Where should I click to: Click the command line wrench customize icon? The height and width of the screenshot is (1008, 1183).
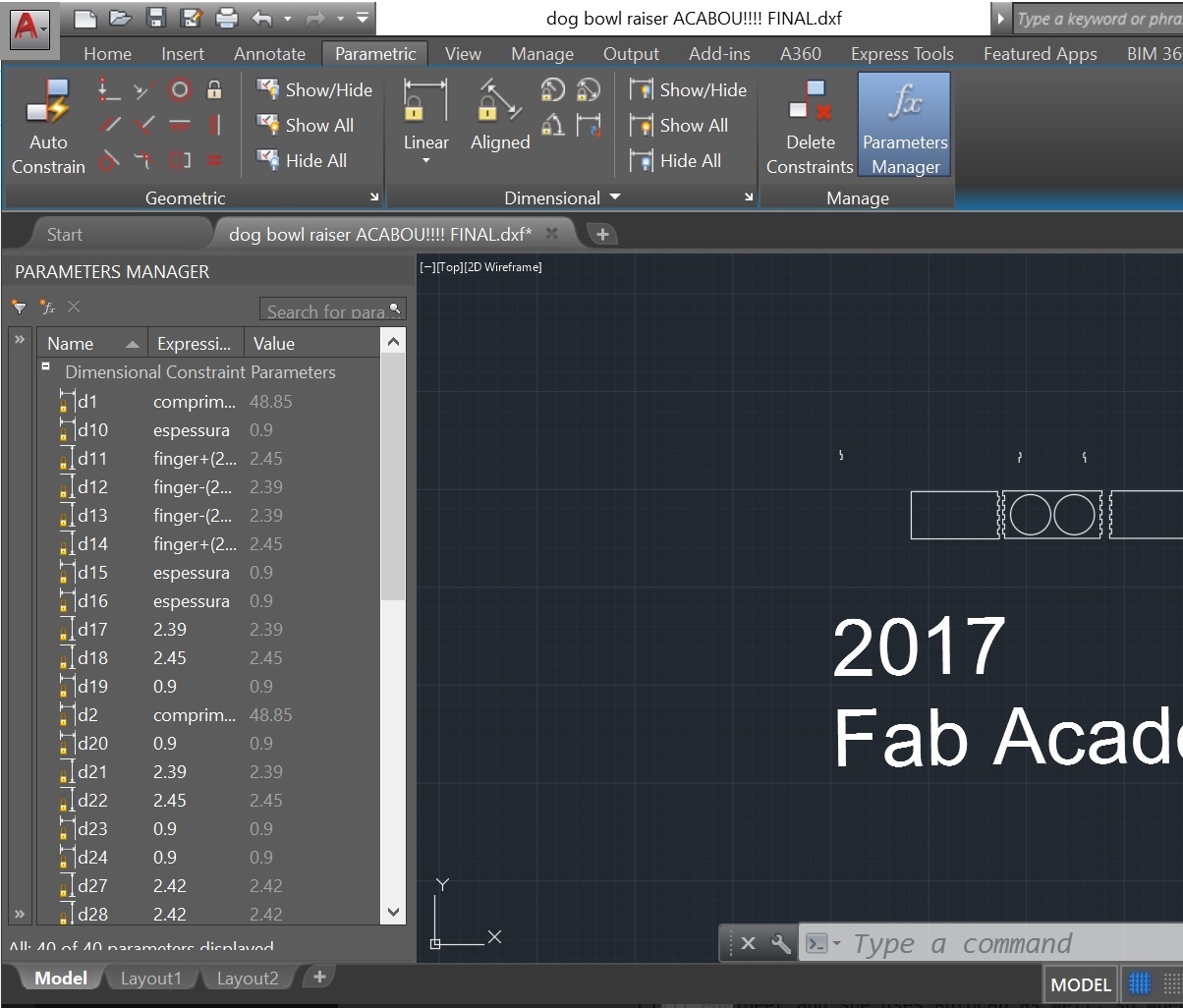(x=780, y=943)
